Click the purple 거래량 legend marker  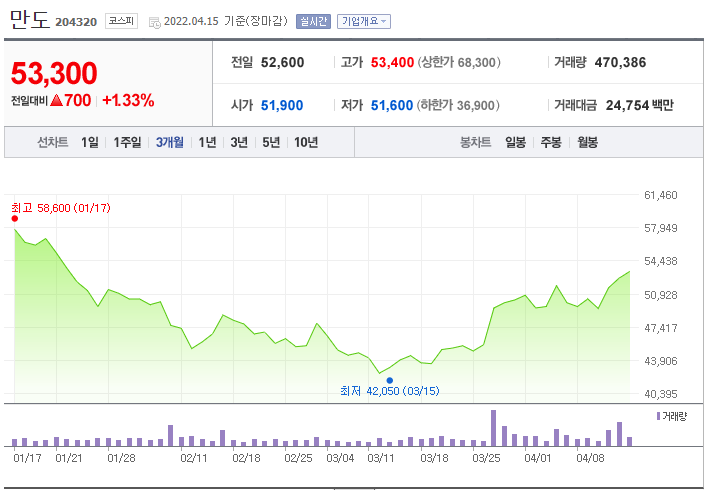pyautogui.click(x=658, y=416)
